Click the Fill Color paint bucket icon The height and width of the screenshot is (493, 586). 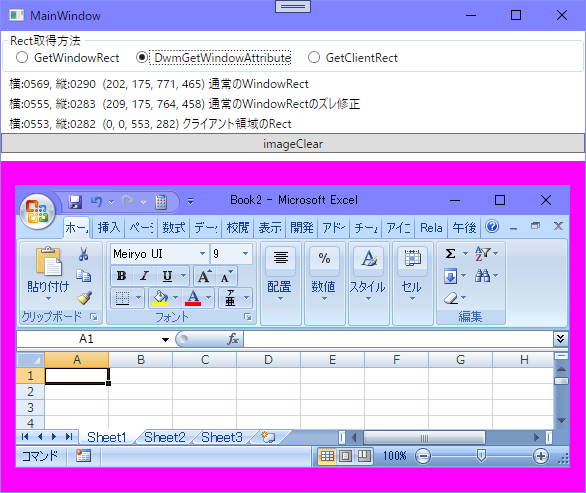pos(160,298)
